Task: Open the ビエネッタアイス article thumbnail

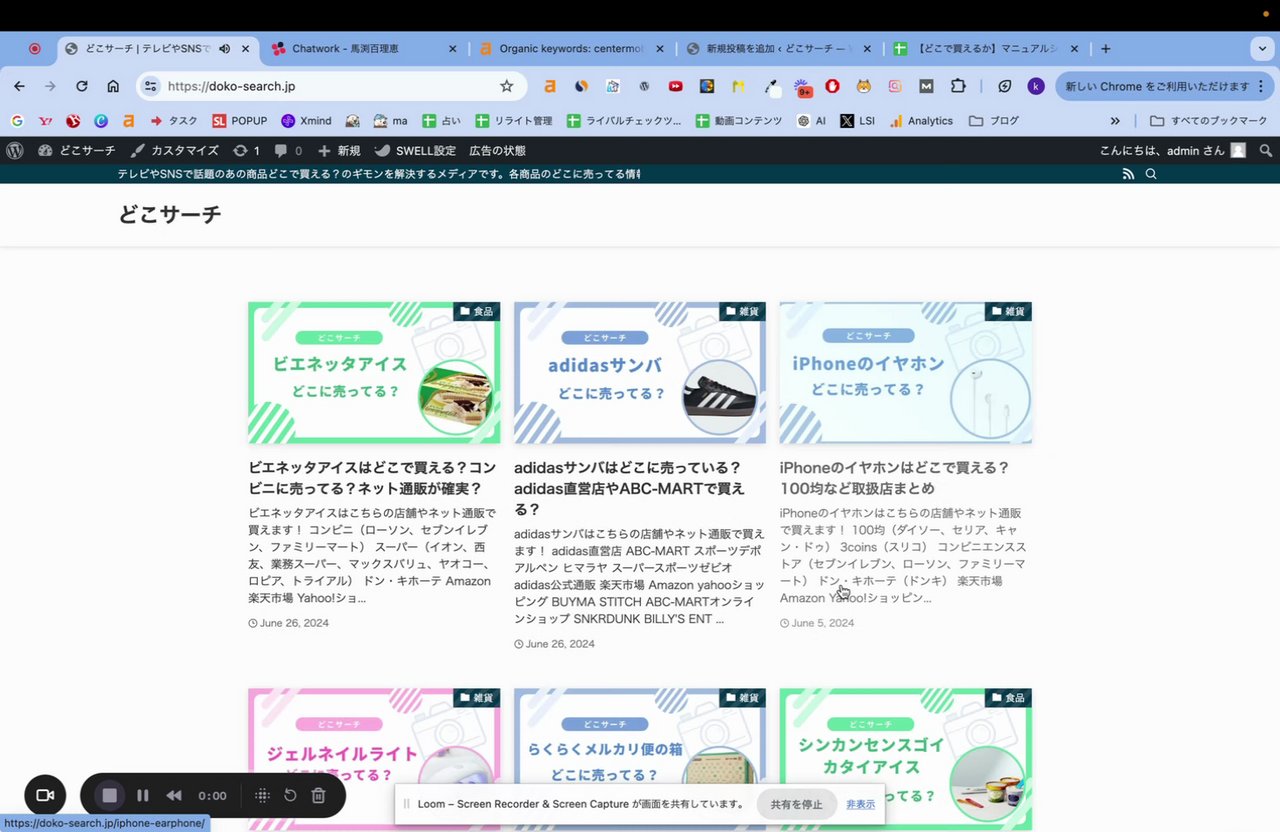Action: (x=374, y=373)
